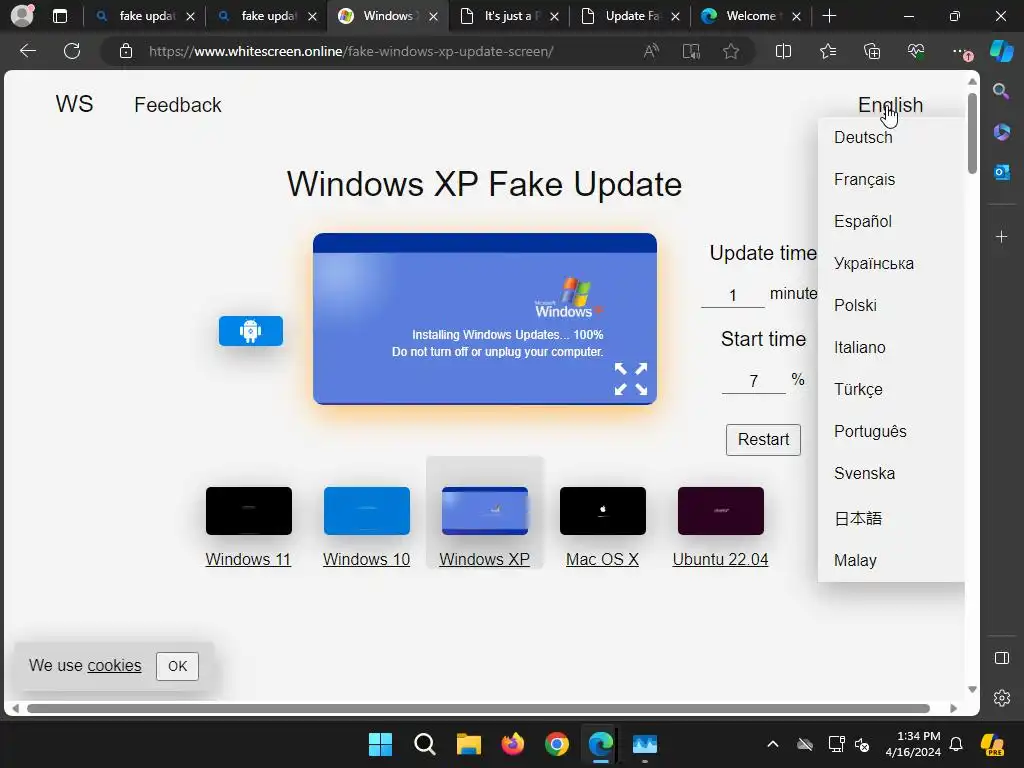The height and width of the screenshot is (768, 1024).
Task: Click the blue Android robot button
Action: (x=251, y=331)
